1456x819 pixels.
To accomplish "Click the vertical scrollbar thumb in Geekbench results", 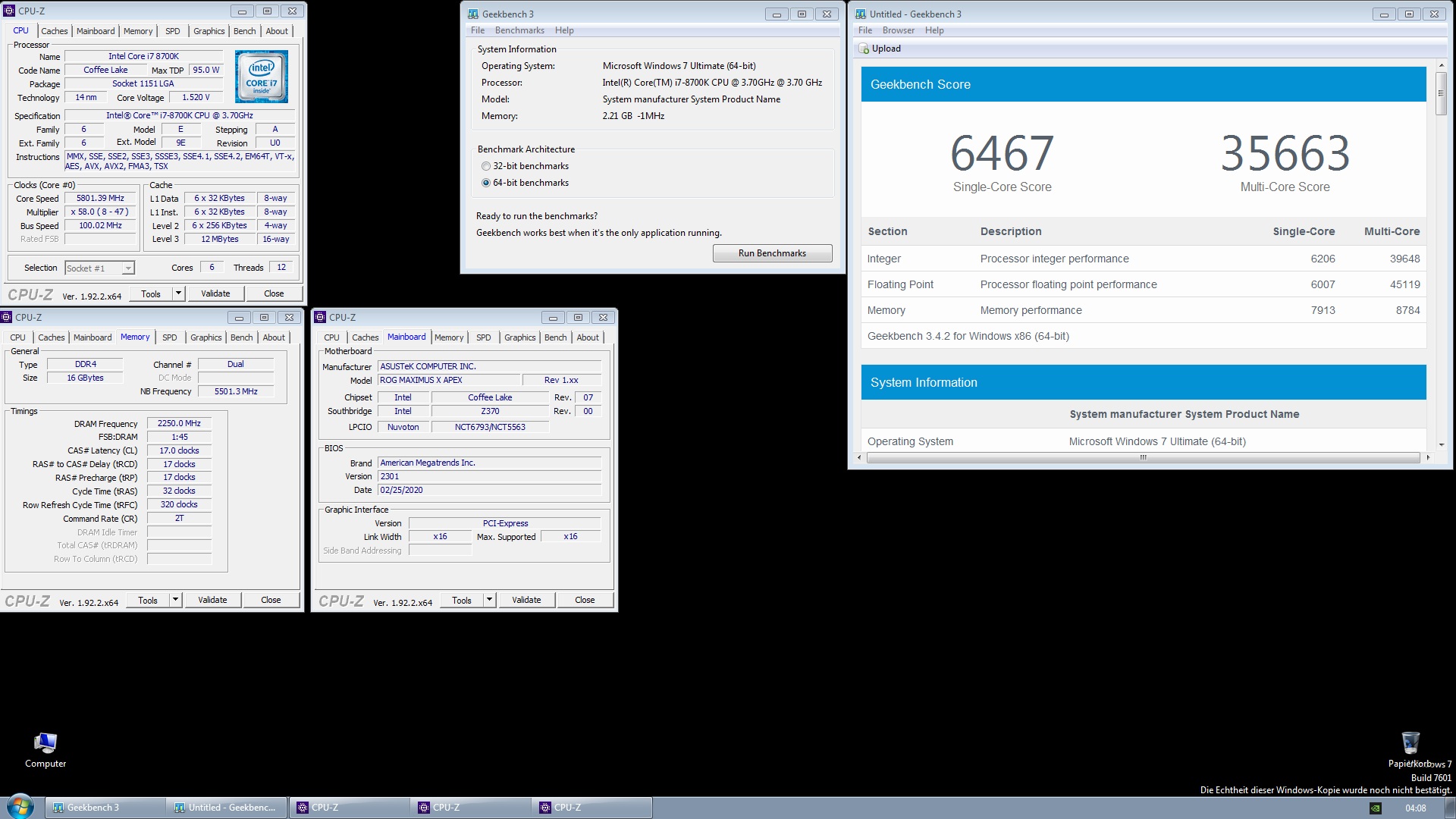I will (1441, 94).
